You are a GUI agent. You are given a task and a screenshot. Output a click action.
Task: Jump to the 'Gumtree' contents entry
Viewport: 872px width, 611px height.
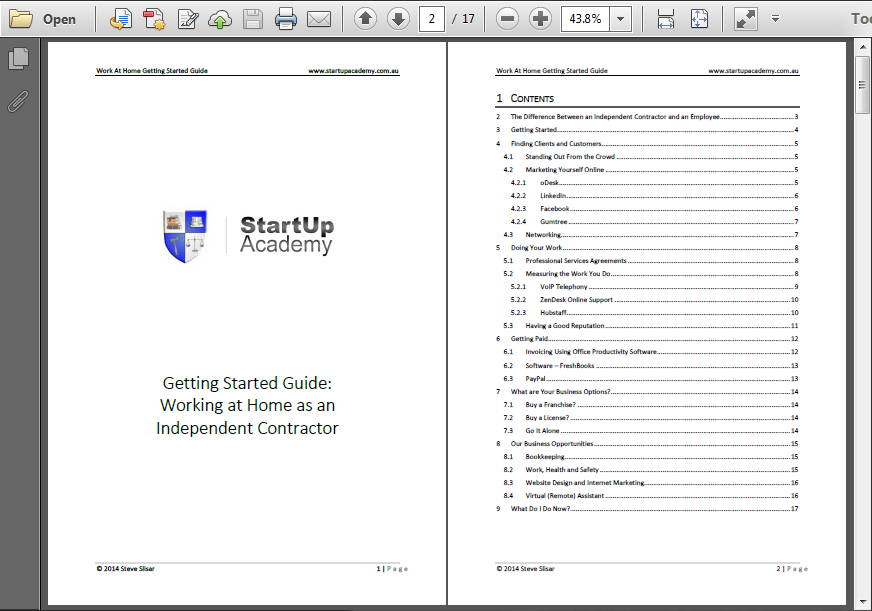655,221
